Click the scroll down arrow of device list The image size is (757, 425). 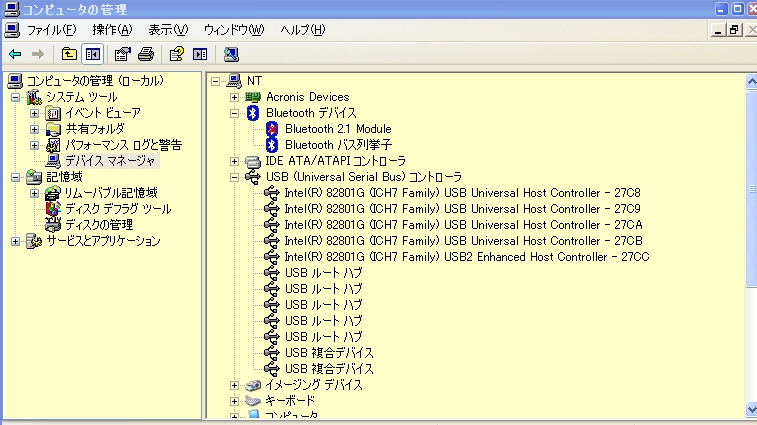tap(752, 410)
